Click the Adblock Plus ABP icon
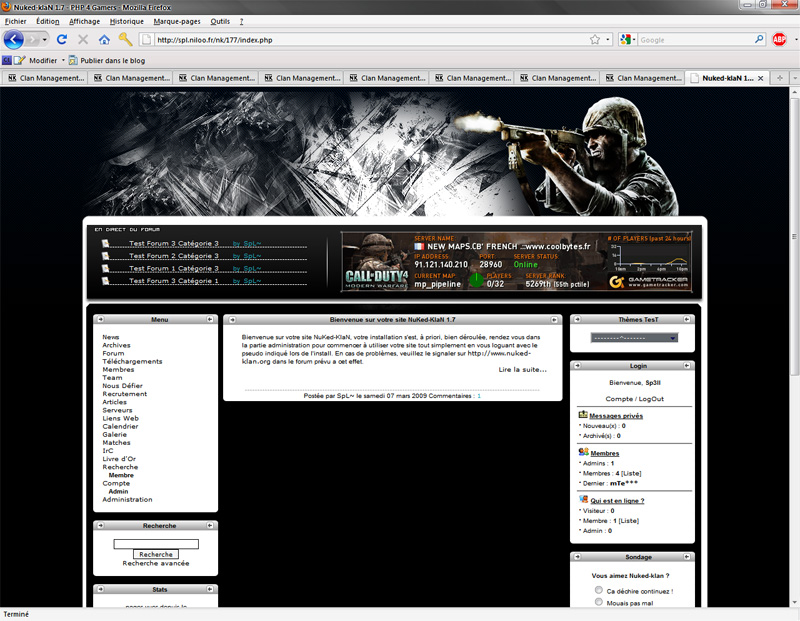Image resolution: width=800 pixels, height=621 pixels. click(779, 40)
